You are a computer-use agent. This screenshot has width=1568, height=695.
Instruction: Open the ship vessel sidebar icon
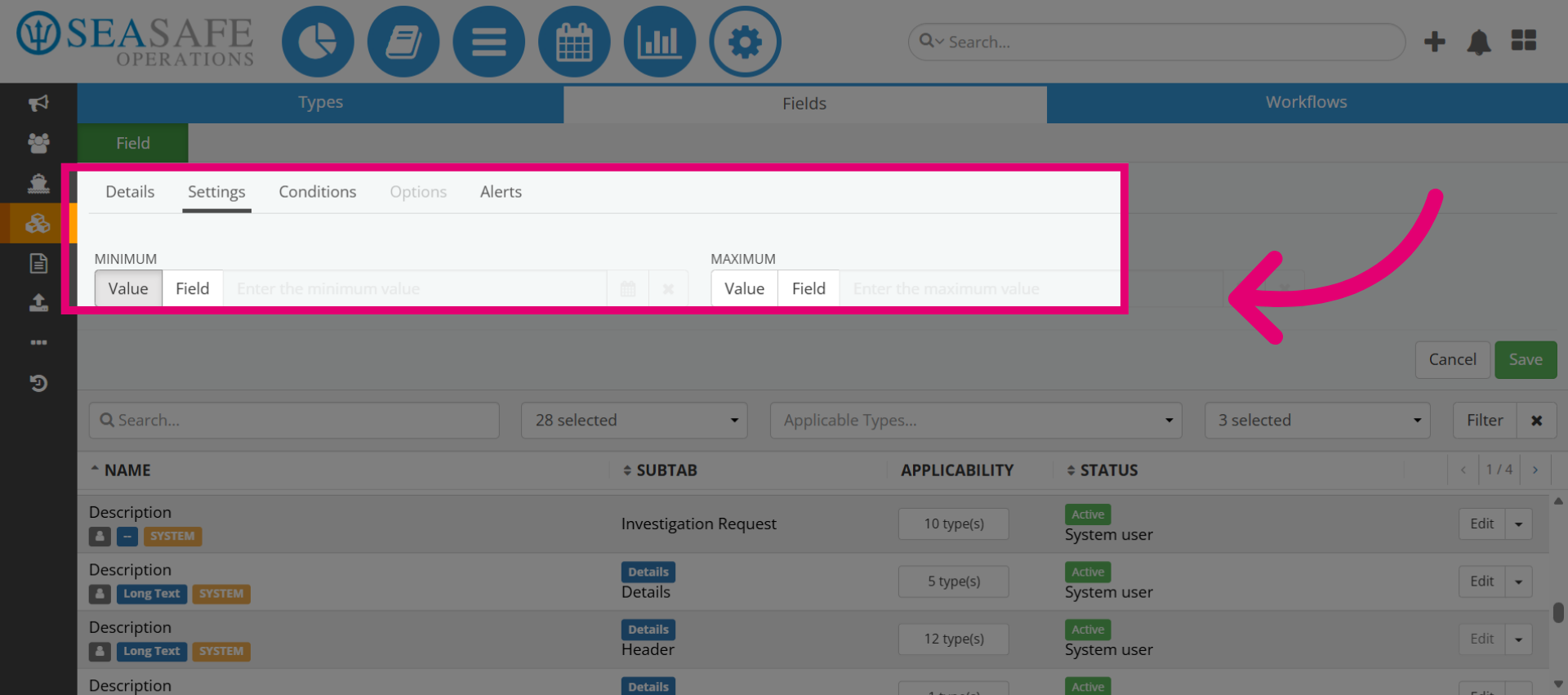point(38,183)
